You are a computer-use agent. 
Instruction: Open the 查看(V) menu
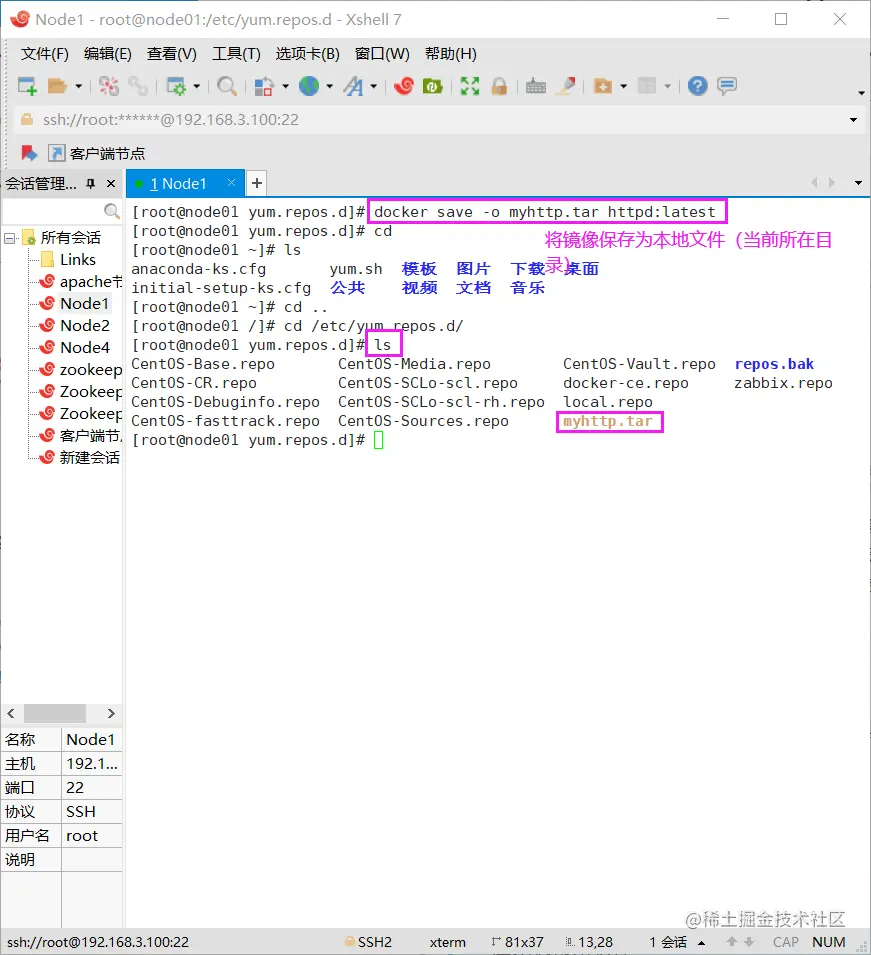(x=172, y=54)
